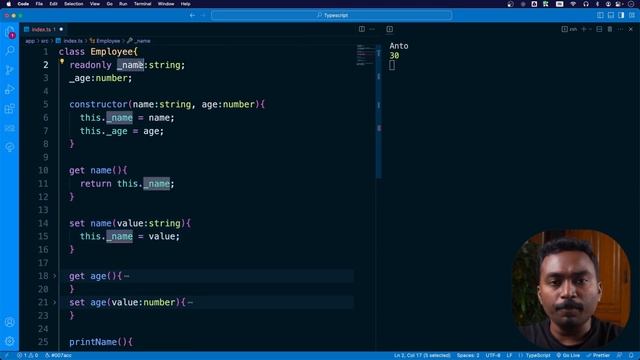Open the Selection menu

click(73, 4)
